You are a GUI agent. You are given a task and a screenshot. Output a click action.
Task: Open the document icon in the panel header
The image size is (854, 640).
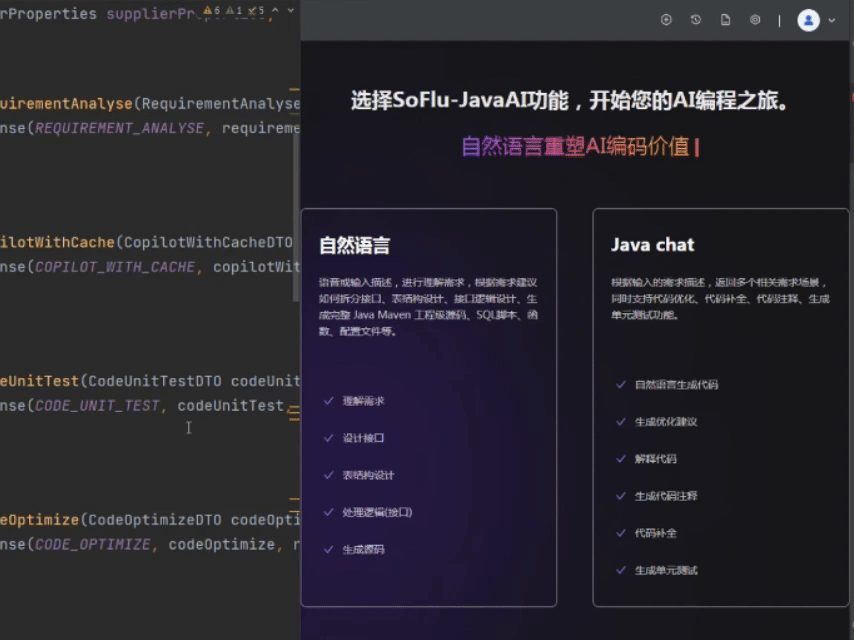pyautogui.click(x=726, y=19)
